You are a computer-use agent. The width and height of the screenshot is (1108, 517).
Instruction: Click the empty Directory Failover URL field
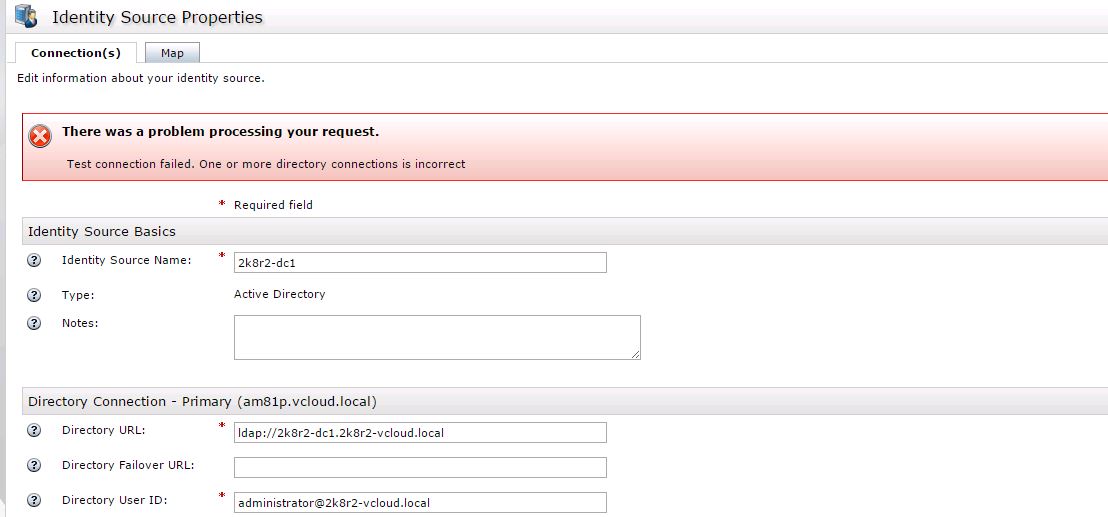pyautogui.click(x=420, y=467)
